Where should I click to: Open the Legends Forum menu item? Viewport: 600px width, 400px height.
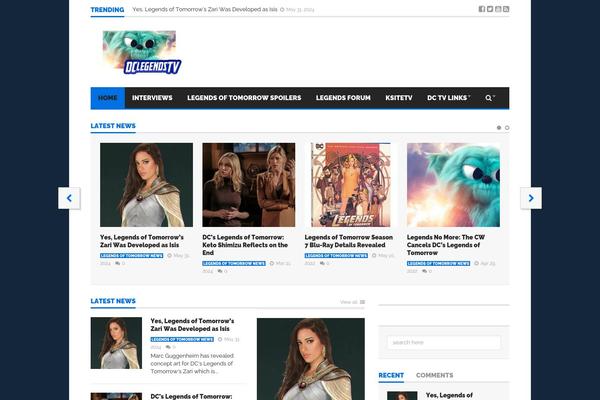pos(343,98)
